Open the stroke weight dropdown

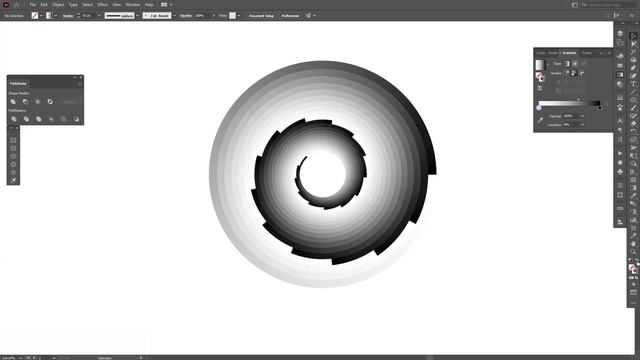coord(99,16)
